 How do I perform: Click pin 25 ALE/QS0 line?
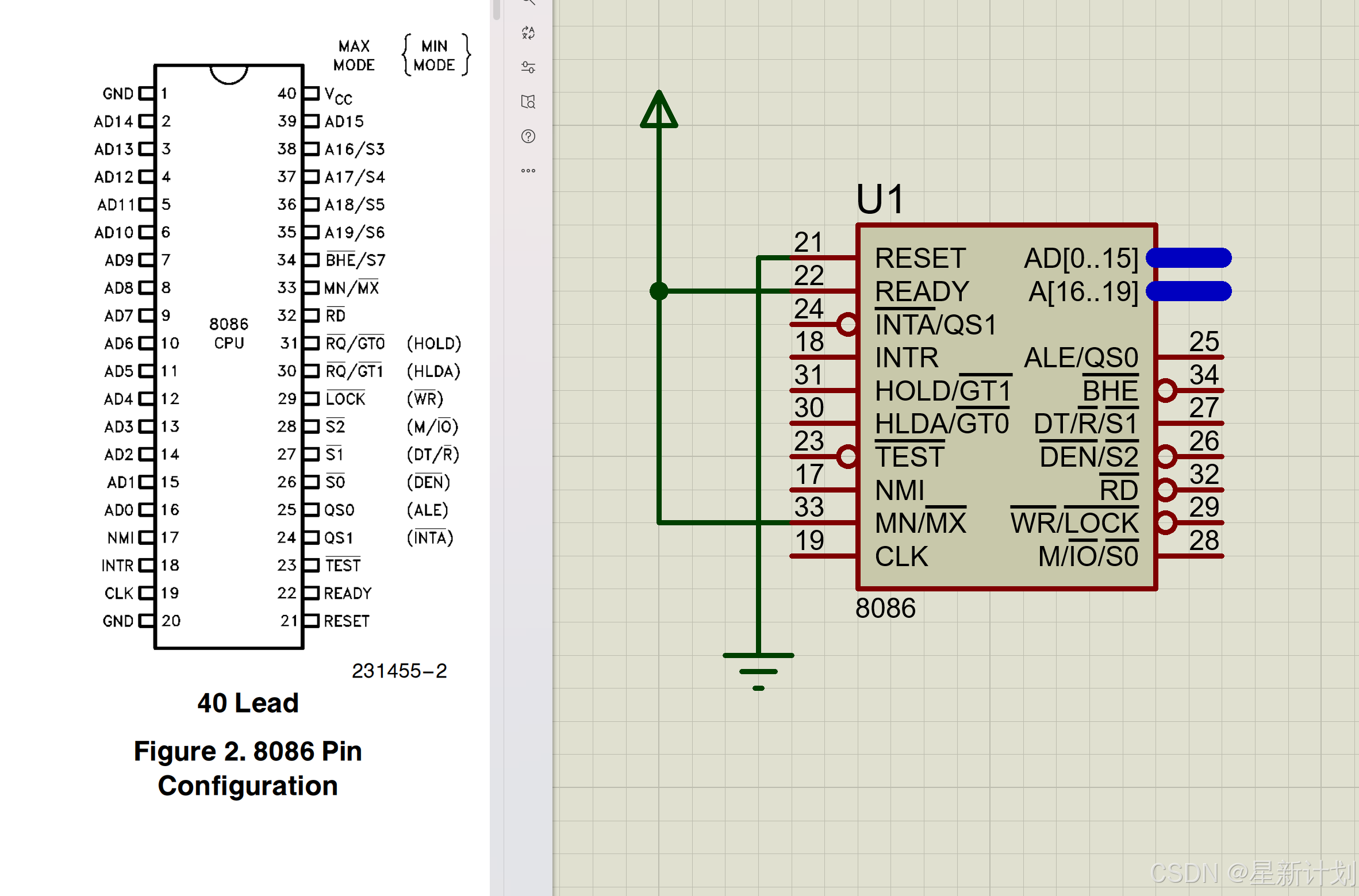point(1190,357)
